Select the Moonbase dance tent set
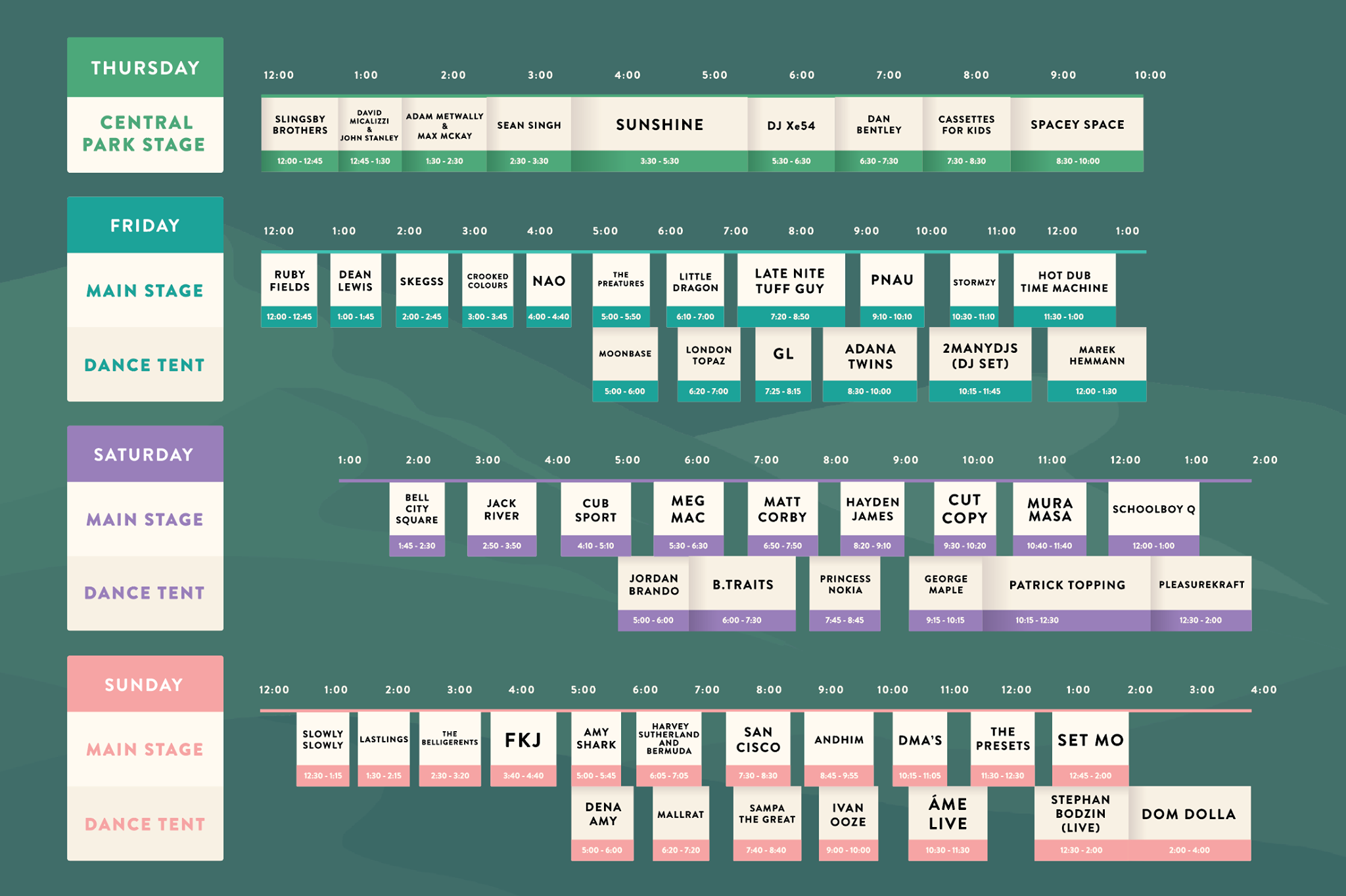 coord(625,365)
